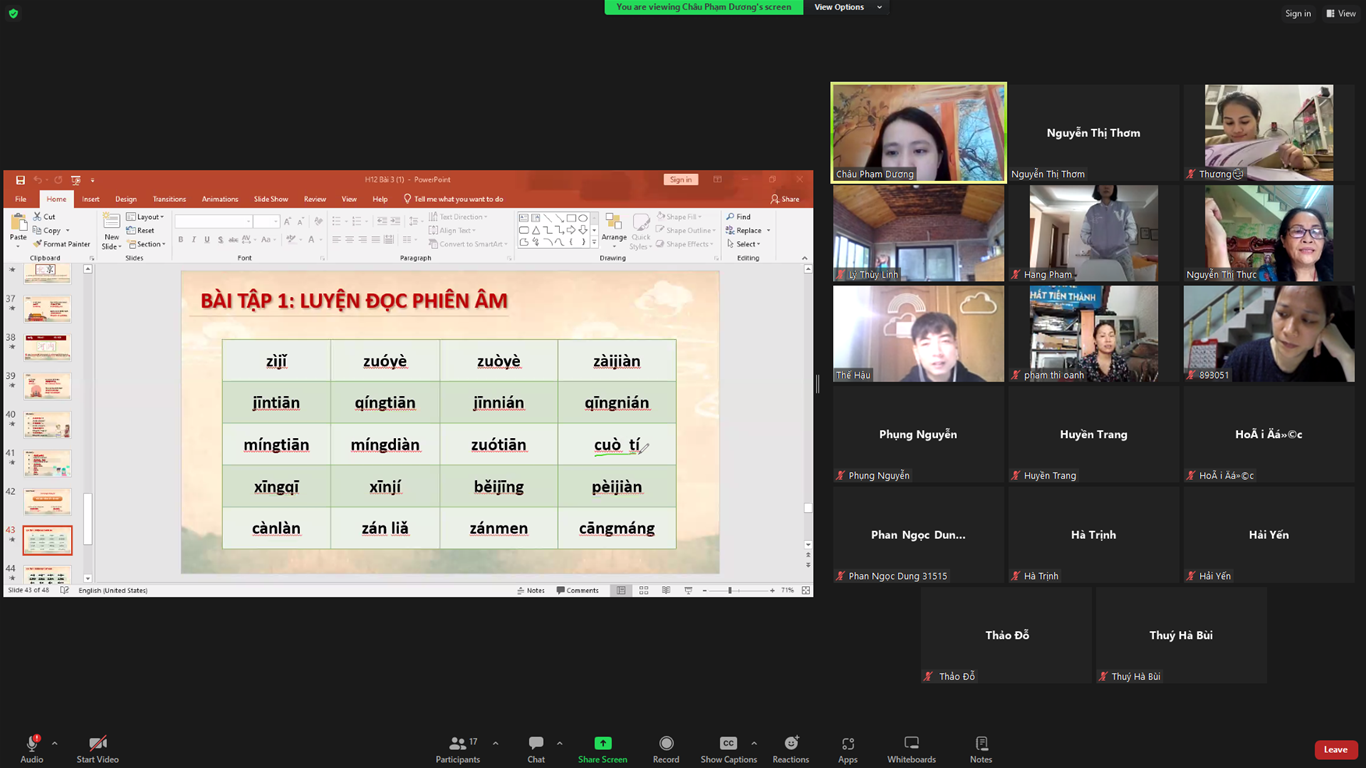Click zoom in plus button
Viewport: 1366px width, 768px height.
(772, 591)
